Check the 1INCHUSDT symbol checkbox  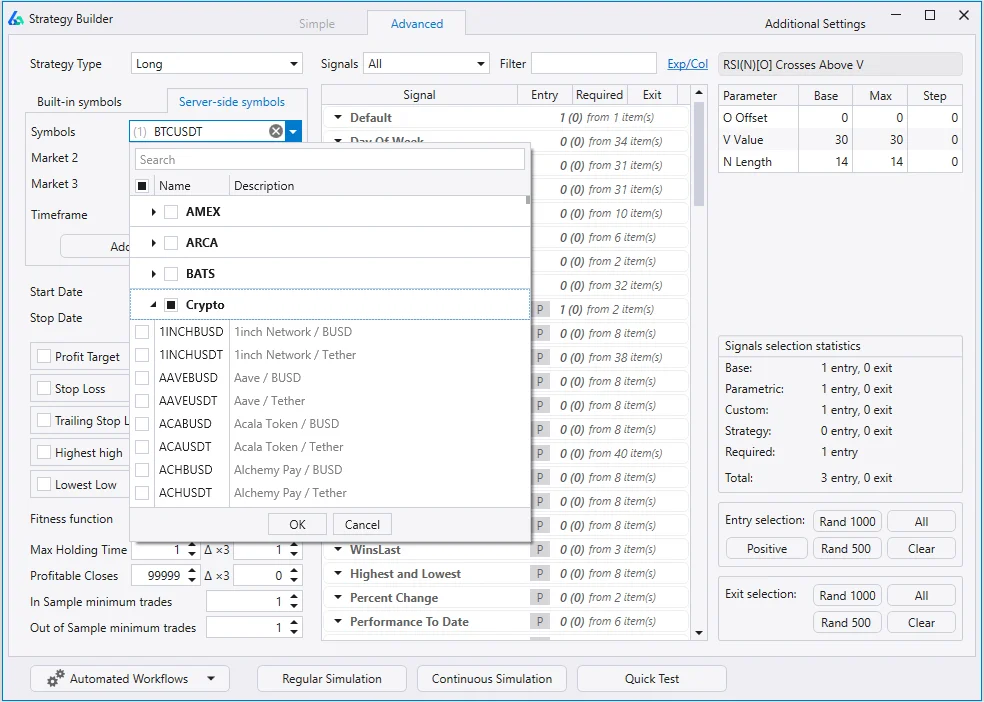pos(142,355)
